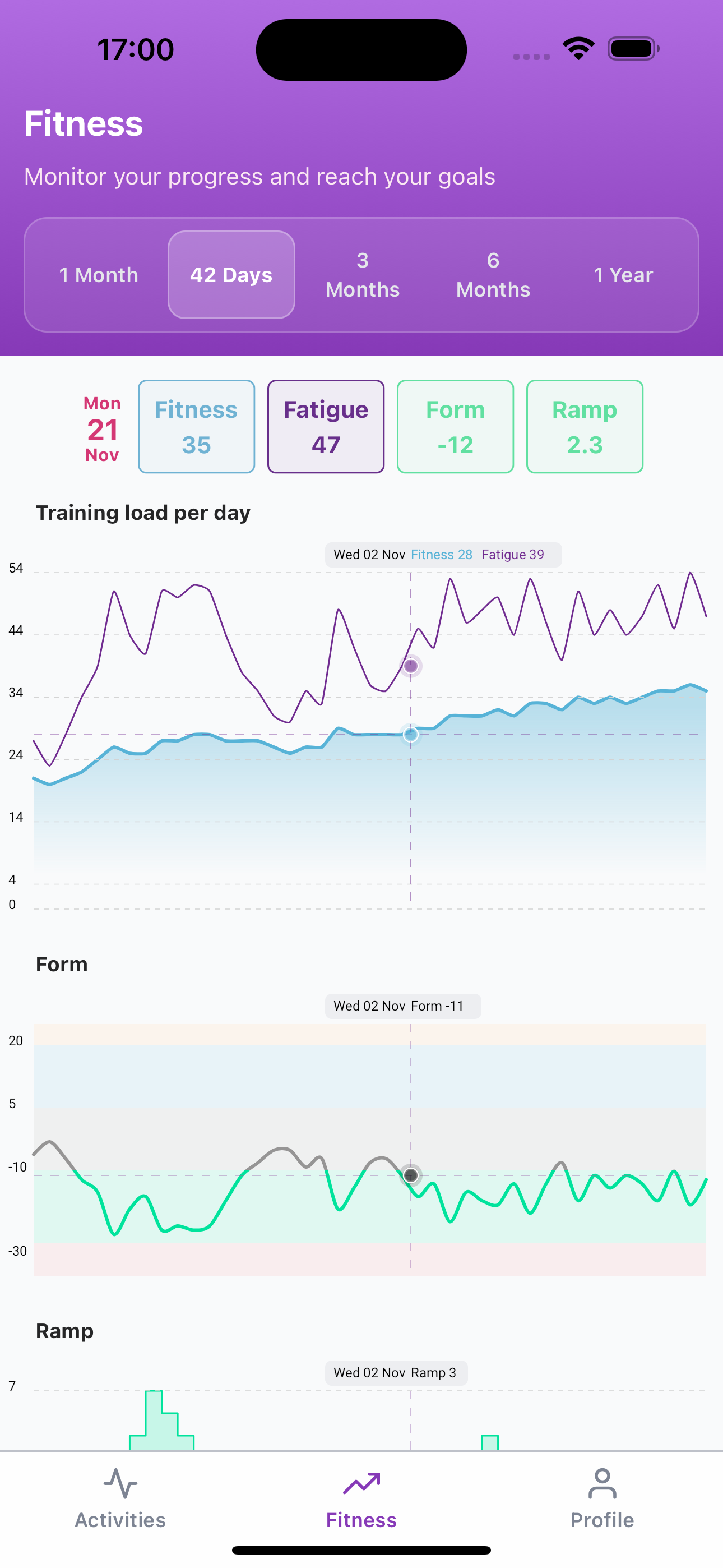Tap the Training load tooltip label
The height and width of the screenshot is (1568, 723).
443,555
